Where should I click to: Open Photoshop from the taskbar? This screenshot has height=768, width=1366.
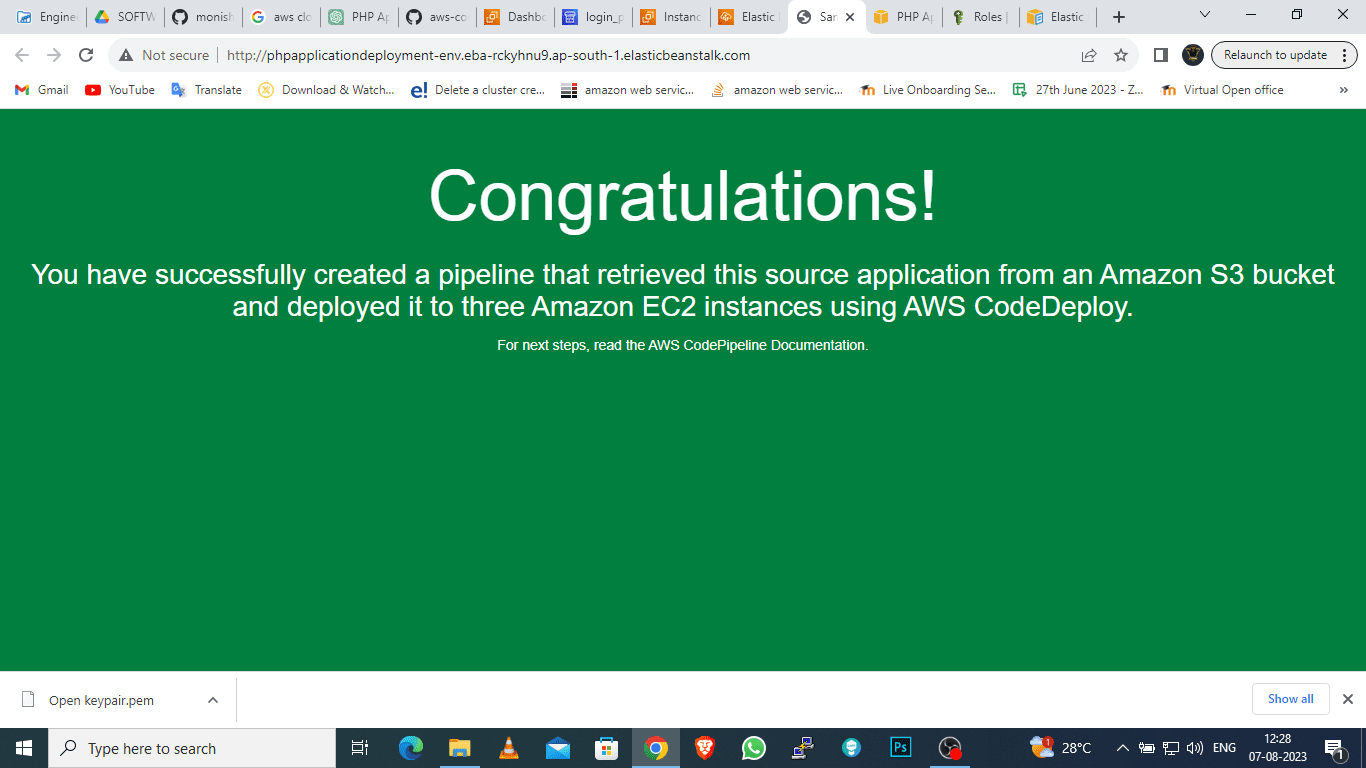[x=901, y=748]
